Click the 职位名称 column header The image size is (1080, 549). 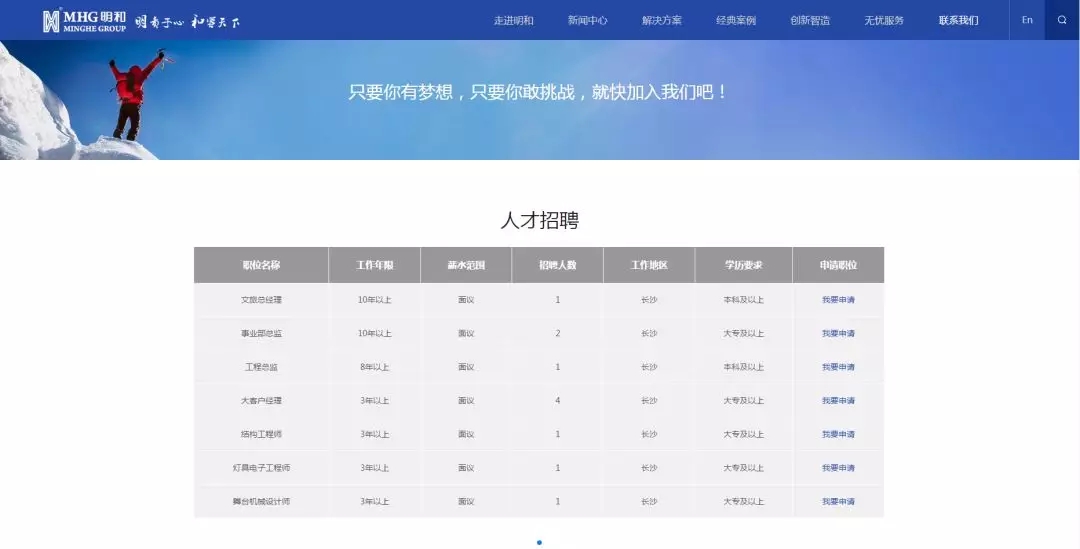point(261,265)
